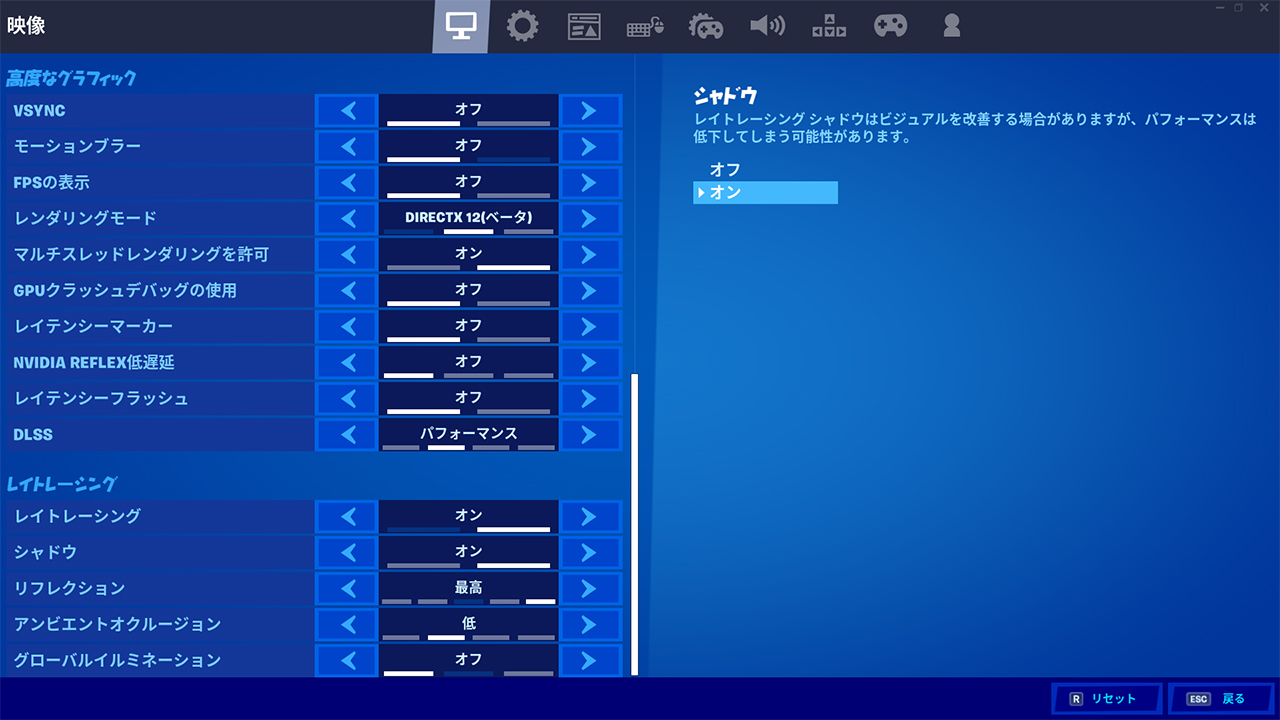Click right arrow for レンダリングモード
This screenshot has width=1280, height=720.
590,218
